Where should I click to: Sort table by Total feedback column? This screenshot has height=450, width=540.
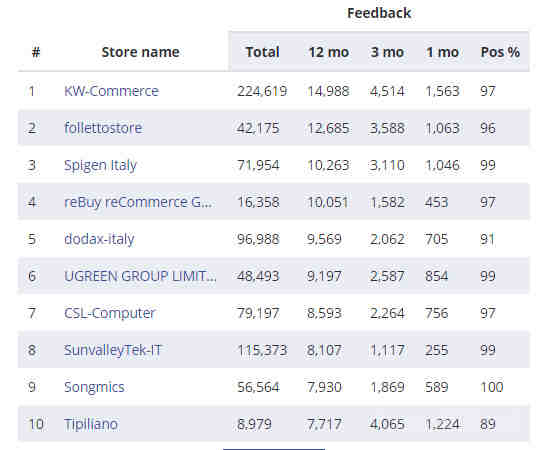(262, 52)
